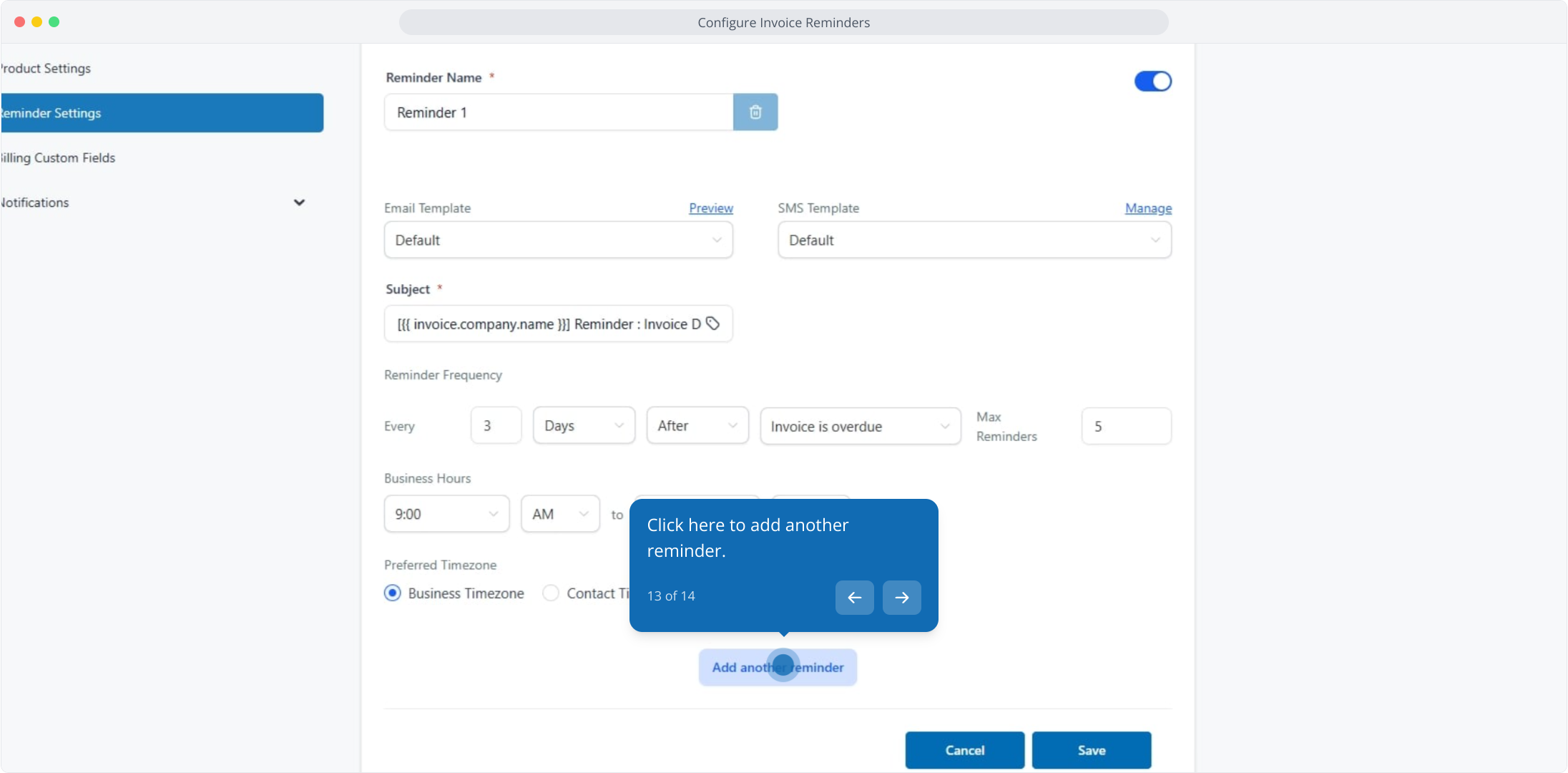Viewport: 1568px width, 773px height.
Task: Click the tag icon in Subject field
Action: click(x=712, y=324)
